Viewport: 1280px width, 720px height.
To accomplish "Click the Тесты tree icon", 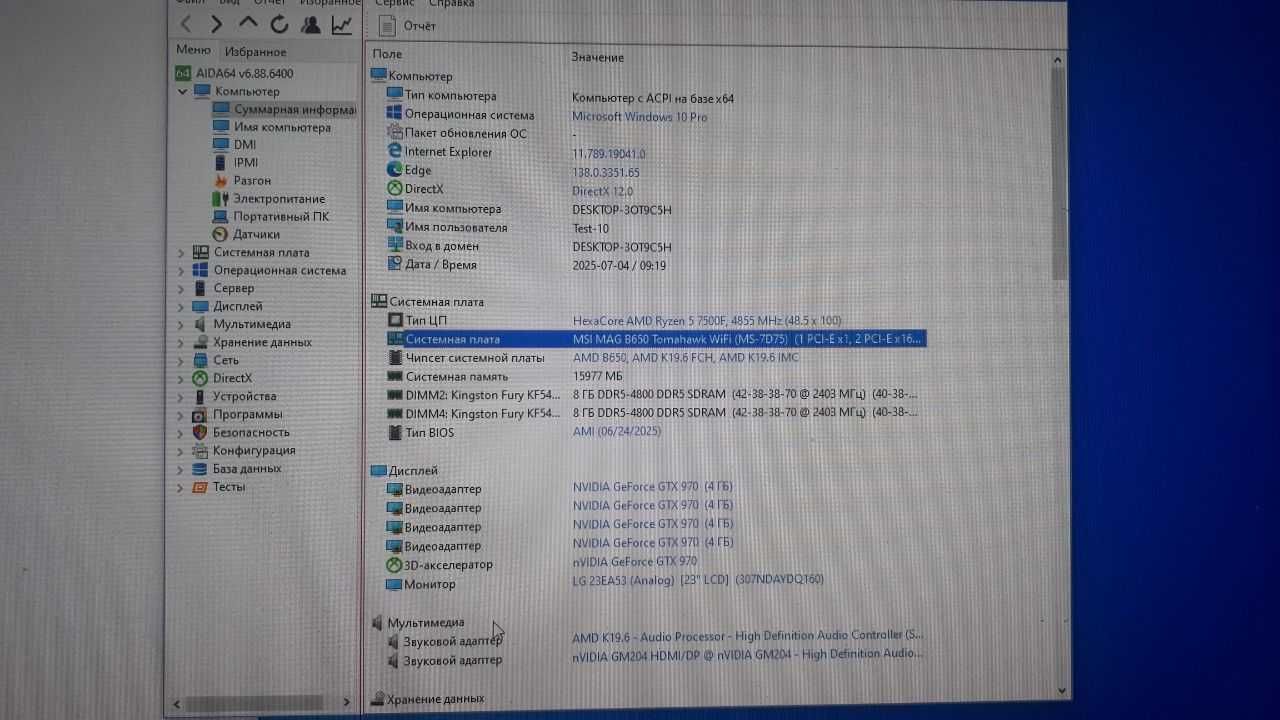I will tap(200, 487).
